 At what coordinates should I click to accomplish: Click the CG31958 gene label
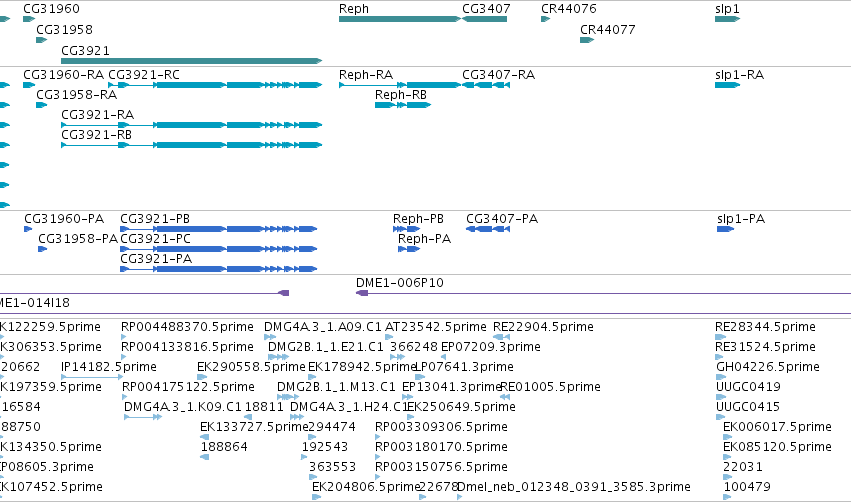65,29
